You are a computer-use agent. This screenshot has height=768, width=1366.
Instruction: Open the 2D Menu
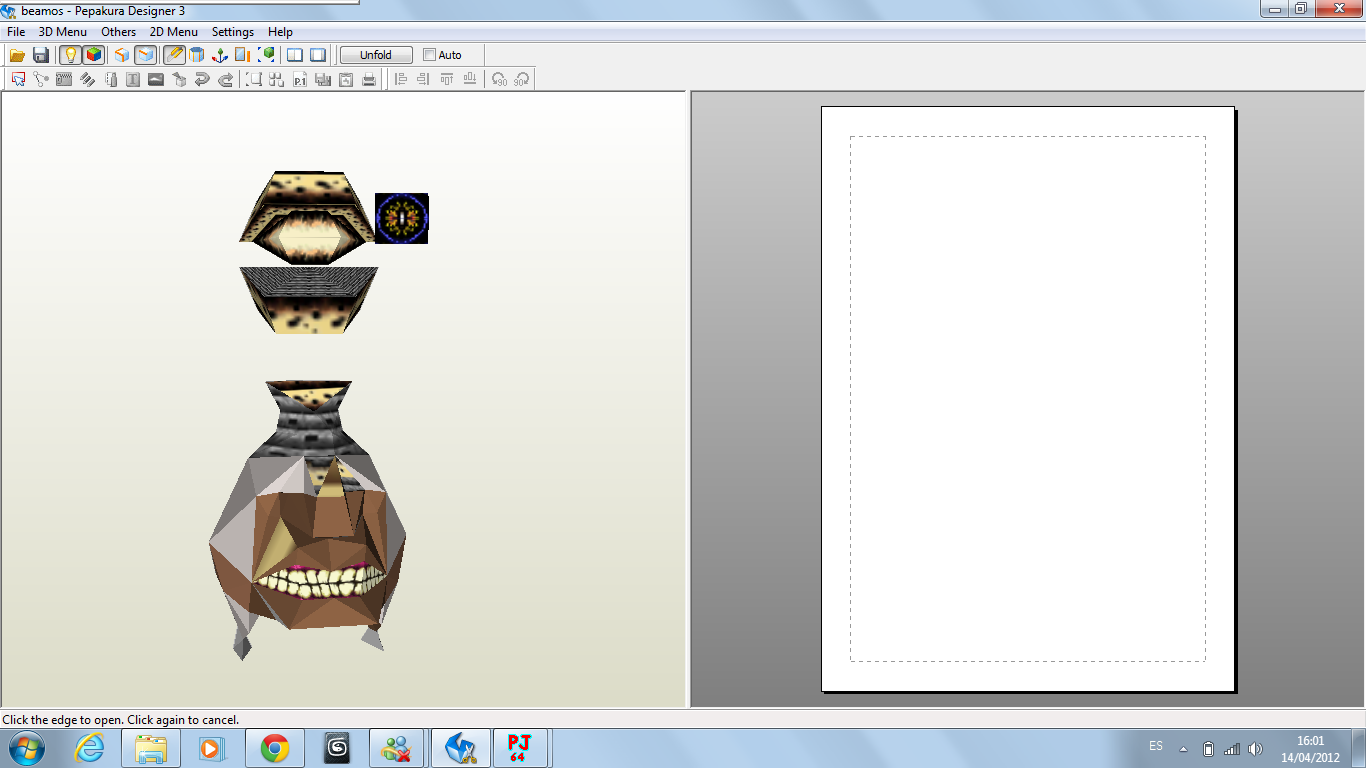pyautogui.click(x=174, y=32)
